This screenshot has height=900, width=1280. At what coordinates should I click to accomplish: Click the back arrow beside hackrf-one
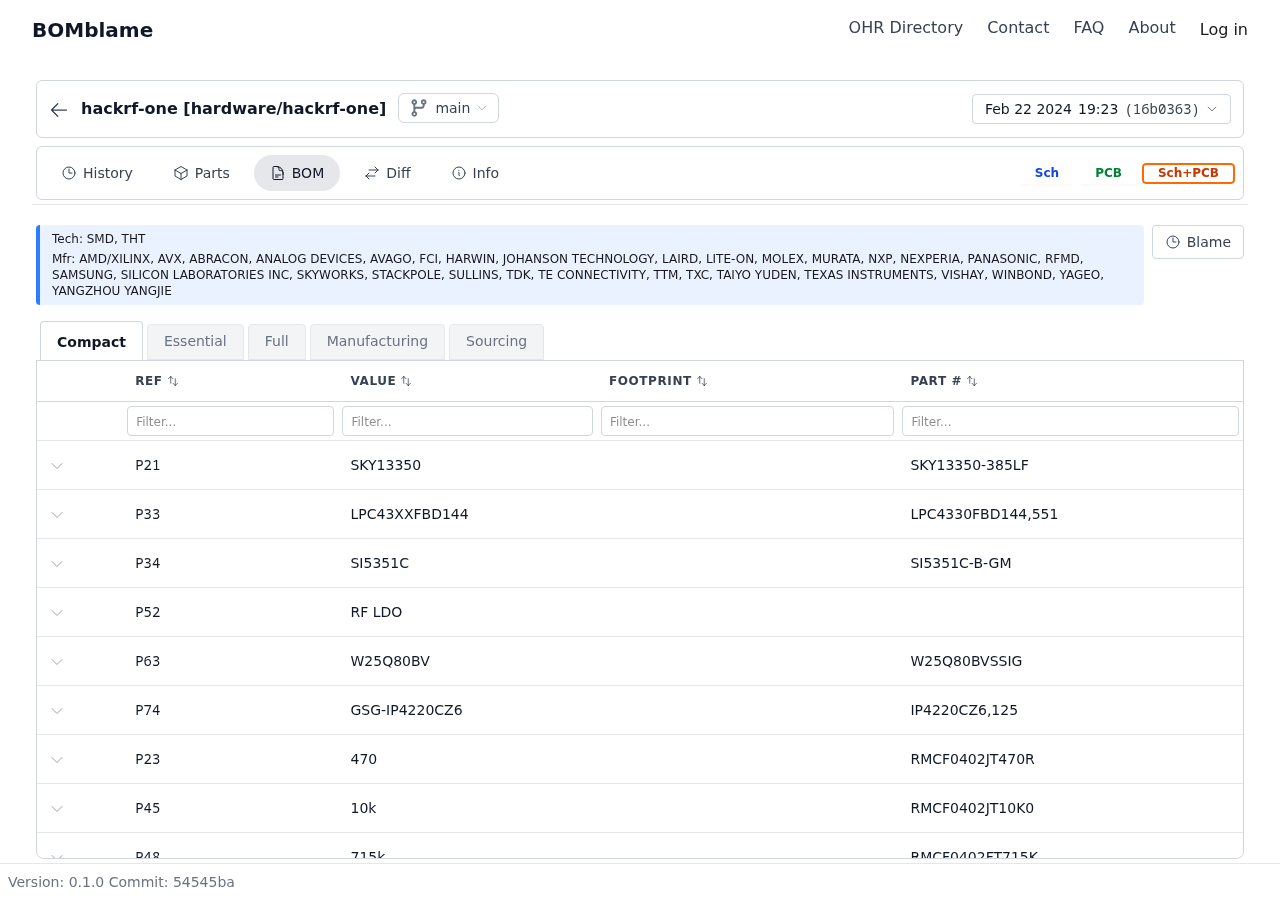[59, 110]
